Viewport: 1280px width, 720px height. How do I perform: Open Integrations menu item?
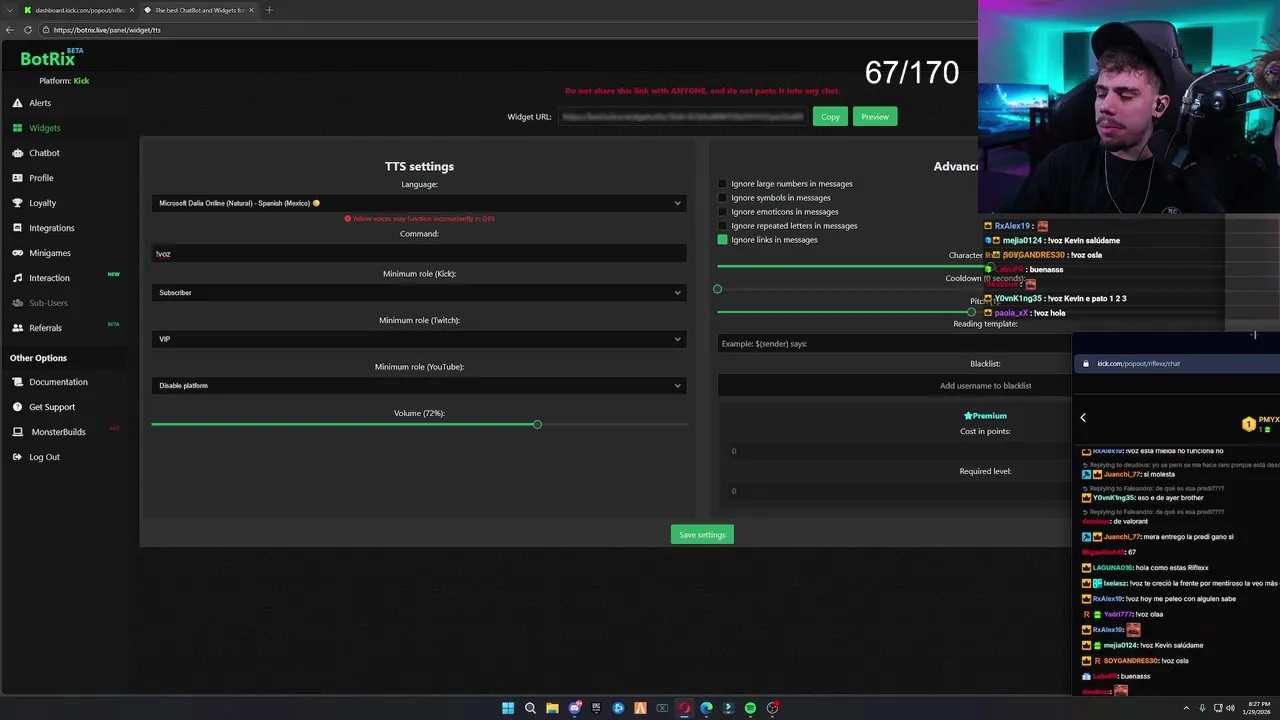point(52,228)
